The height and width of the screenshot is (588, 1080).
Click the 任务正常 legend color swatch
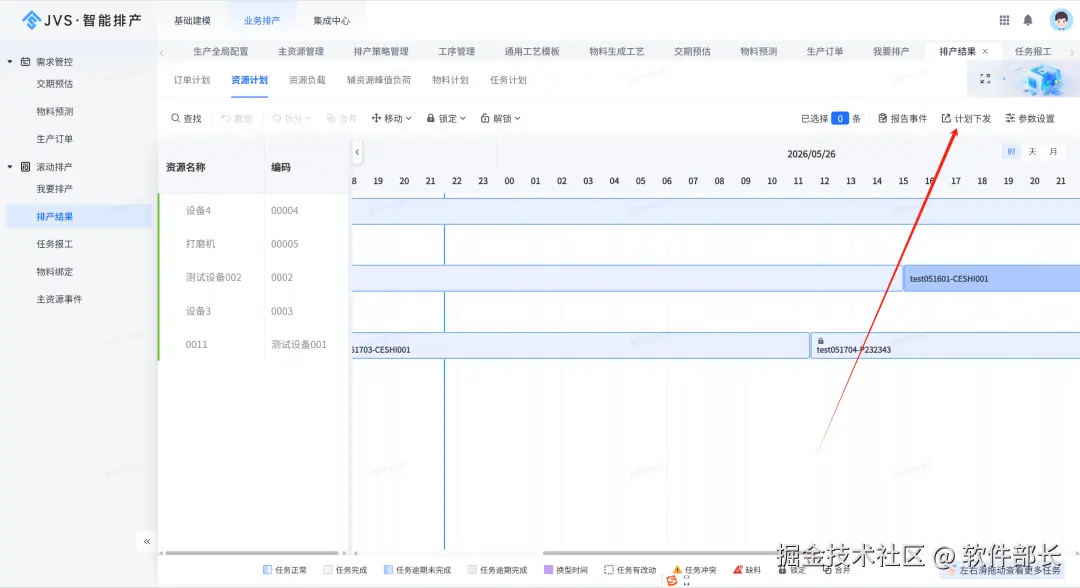[x=267, y=569]
